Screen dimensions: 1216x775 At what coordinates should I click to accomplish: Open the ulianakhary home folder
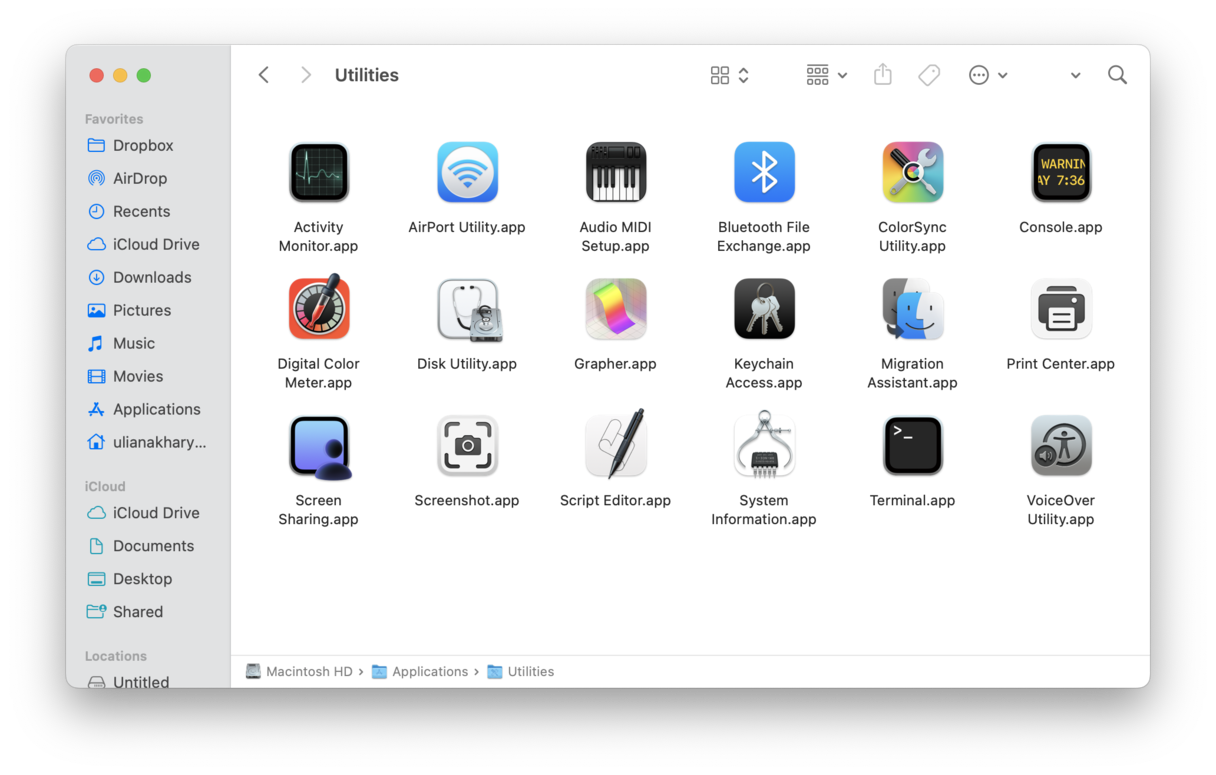click(147, 442)
